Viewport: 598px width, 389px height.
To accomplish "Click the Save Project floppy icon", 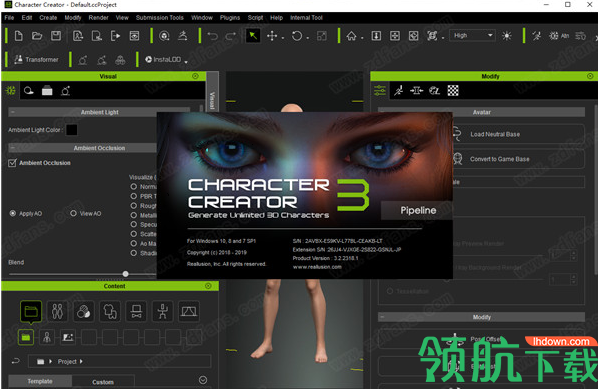I will (56, 36).
